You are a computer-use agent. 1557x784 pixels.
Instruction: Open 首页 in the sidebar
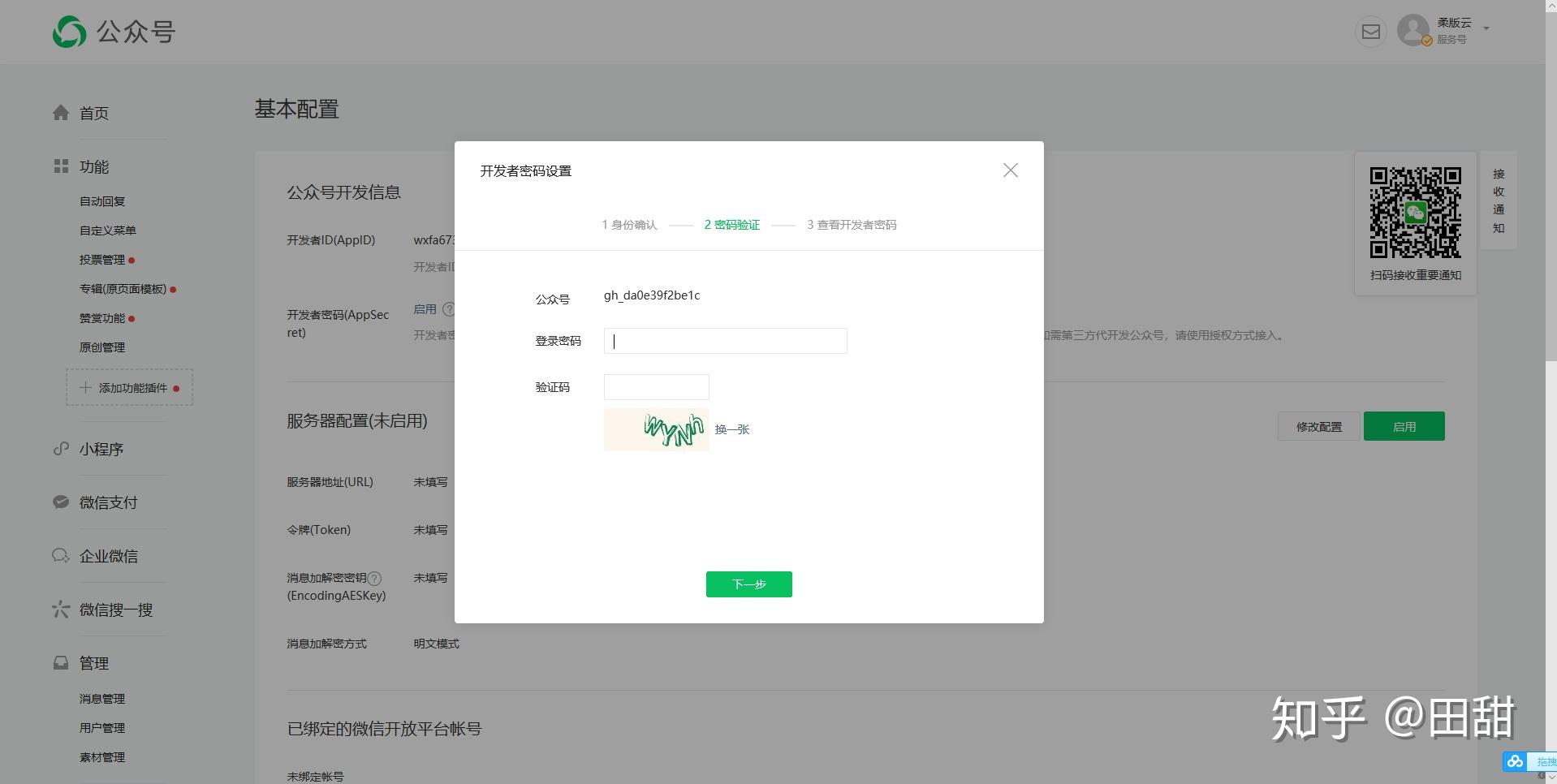point(94,114)
